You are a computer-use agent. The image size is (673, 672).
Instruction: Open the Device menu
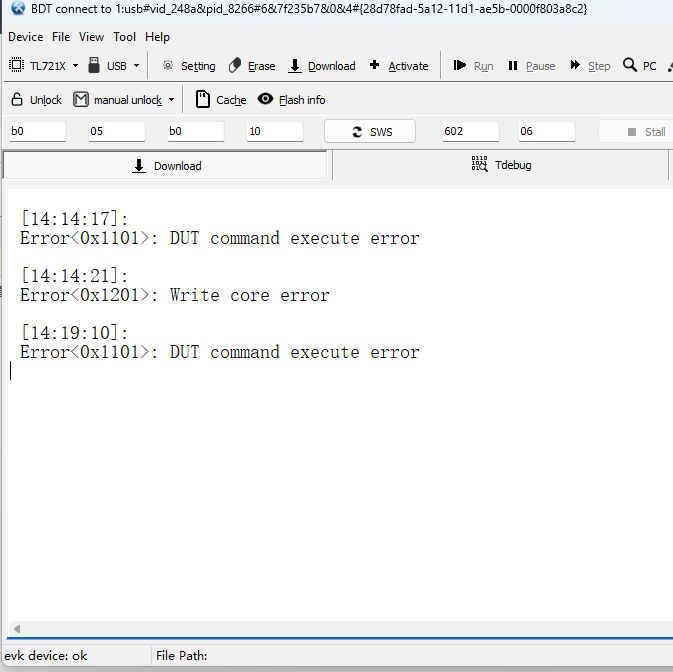25,37
